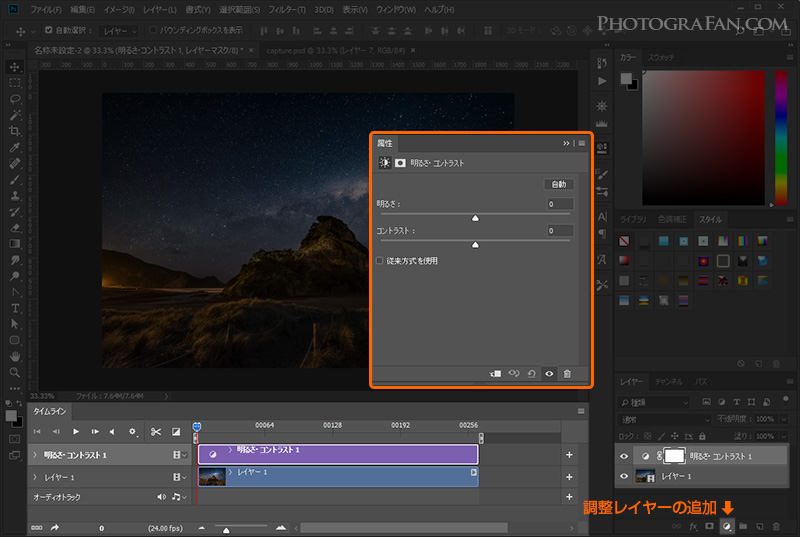This screenshot has height=537, width=800.
Task: Open auto-select layer dropdown
Action: (x=118, y=31)
